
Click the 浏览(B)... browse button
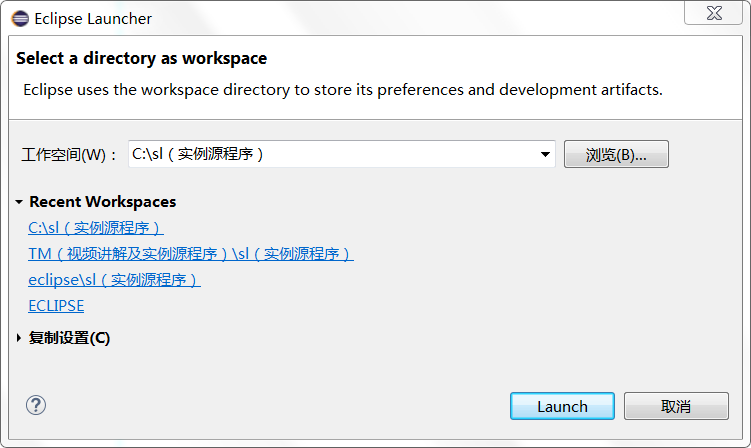click(x=616, y=154)
